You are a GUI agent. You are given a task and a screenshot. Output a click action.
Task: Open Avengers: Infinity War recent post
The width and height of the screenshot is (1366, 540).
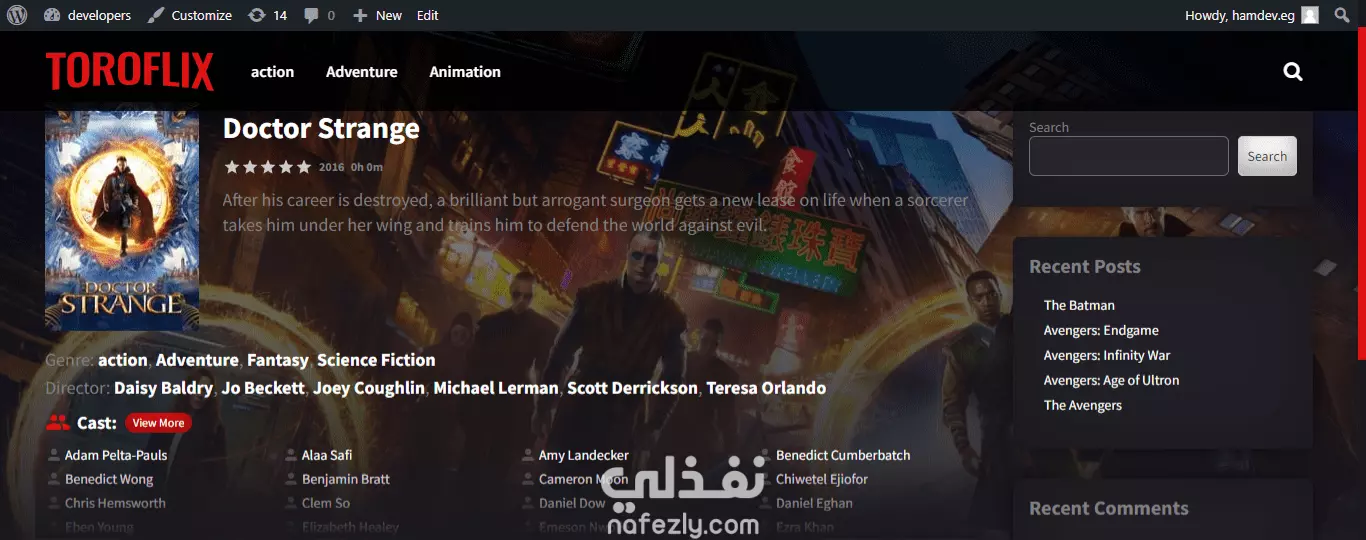(1107, 355)
